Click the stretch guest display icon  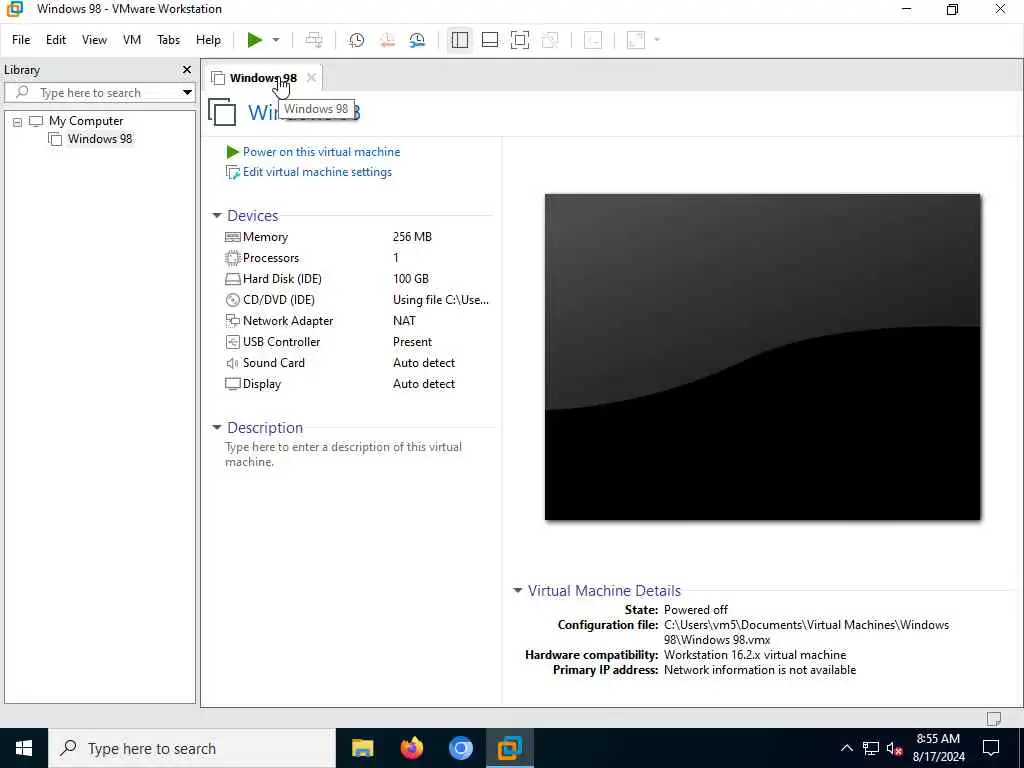point(636,40)
